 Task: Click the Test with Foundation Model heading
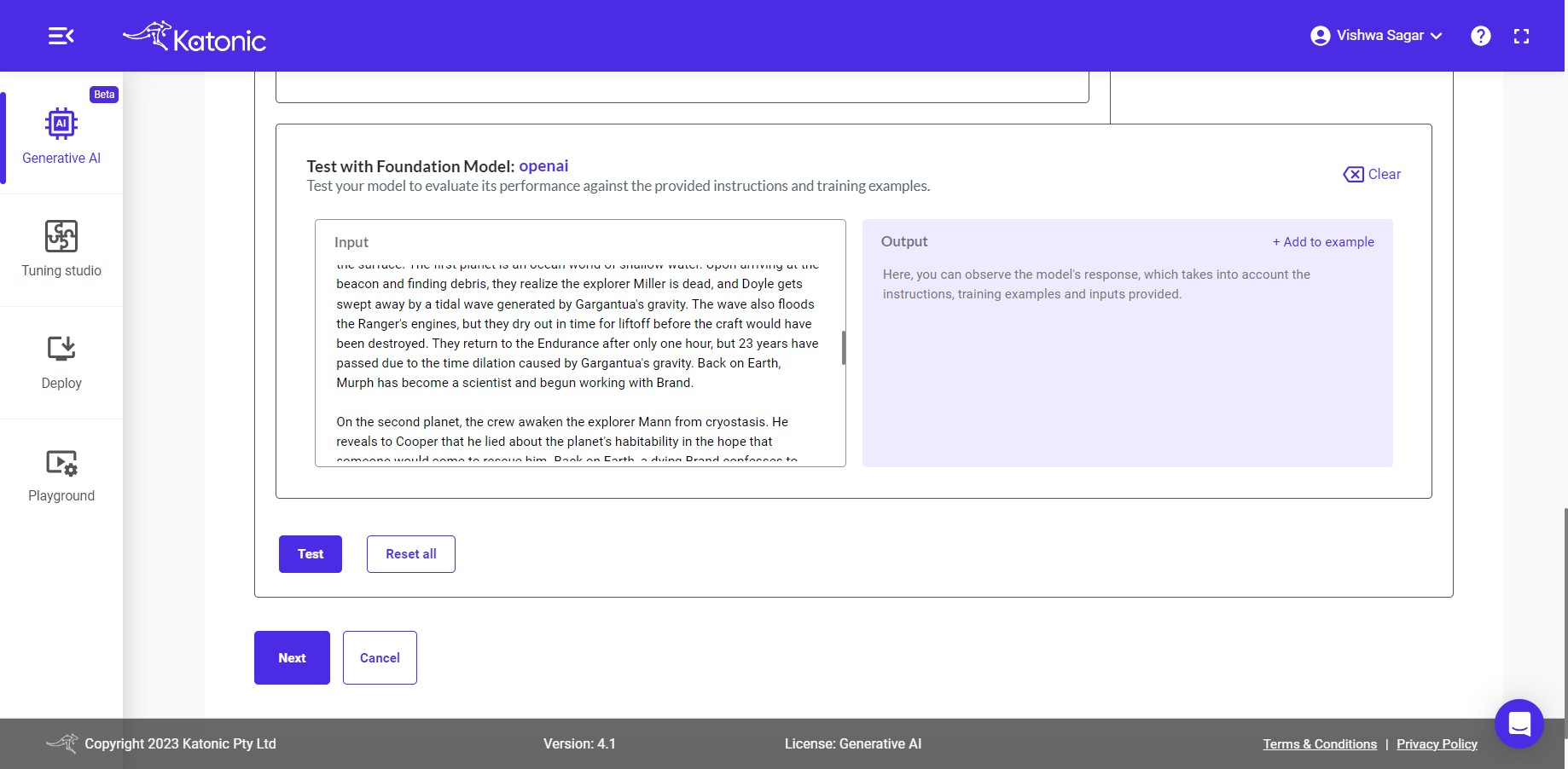pos(410,166)
